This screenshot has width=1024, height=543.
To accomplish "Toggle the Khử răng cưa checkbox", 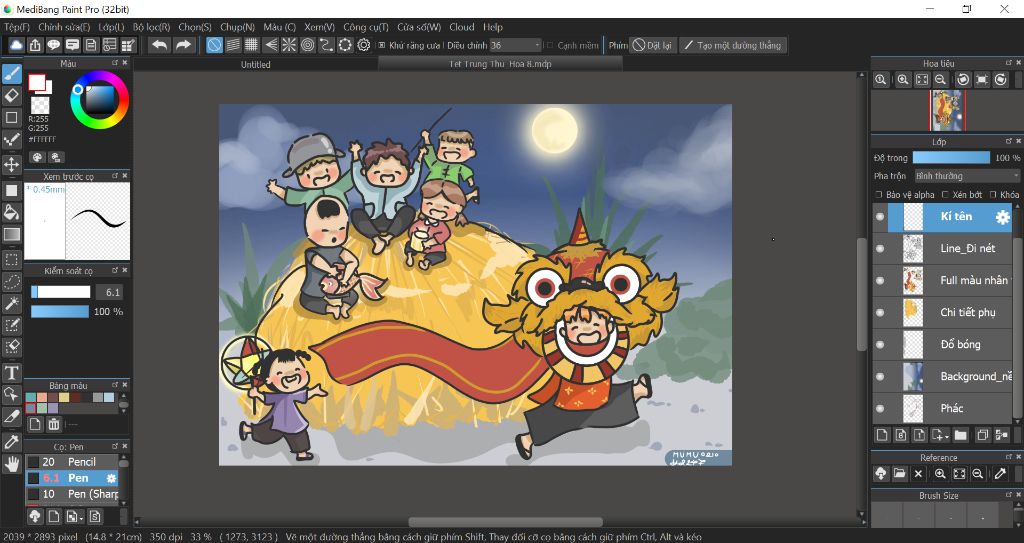I will [x=382, y=45].
